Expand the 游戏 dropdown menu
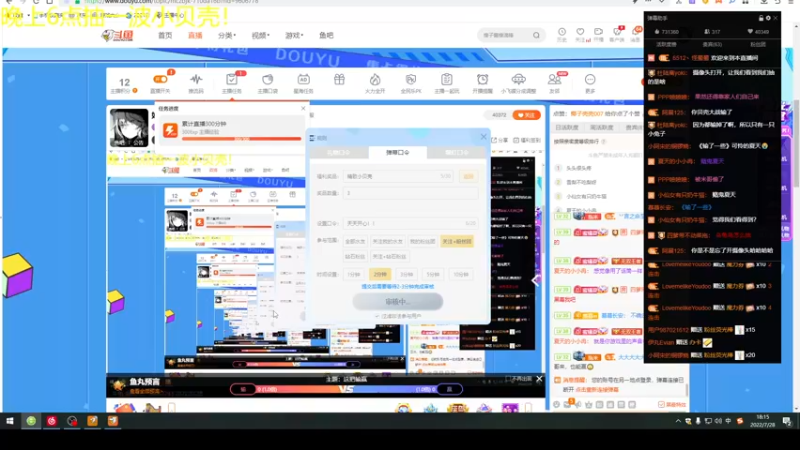This screenshot has width=800, height=450. [294, 35]
